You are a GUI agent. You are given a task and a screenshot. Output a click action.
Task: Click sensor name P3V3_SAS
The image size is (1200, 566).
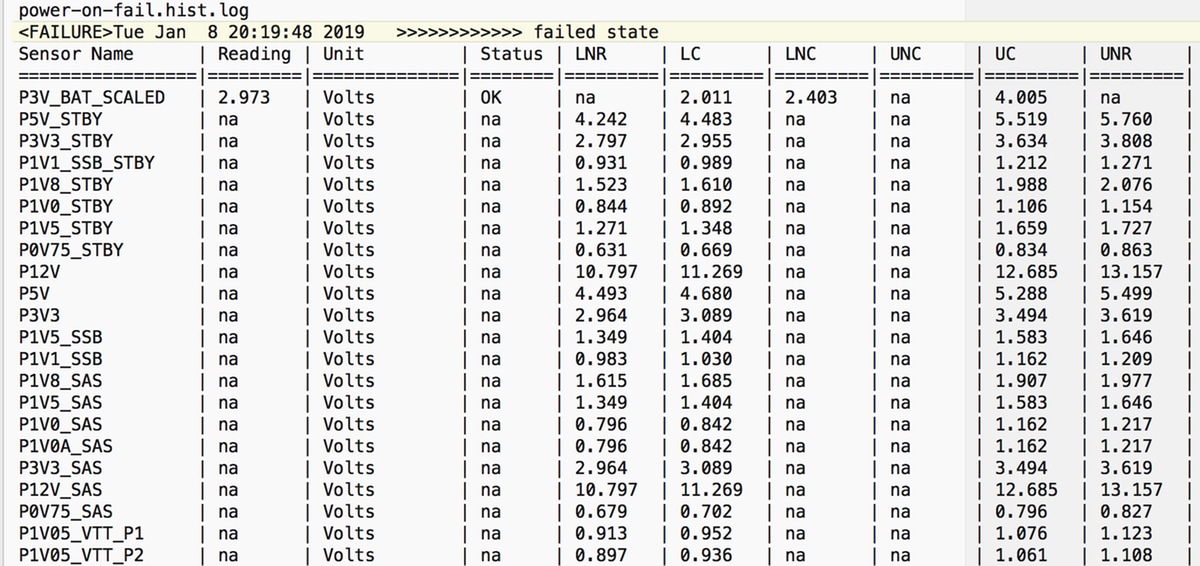(60, 468)
